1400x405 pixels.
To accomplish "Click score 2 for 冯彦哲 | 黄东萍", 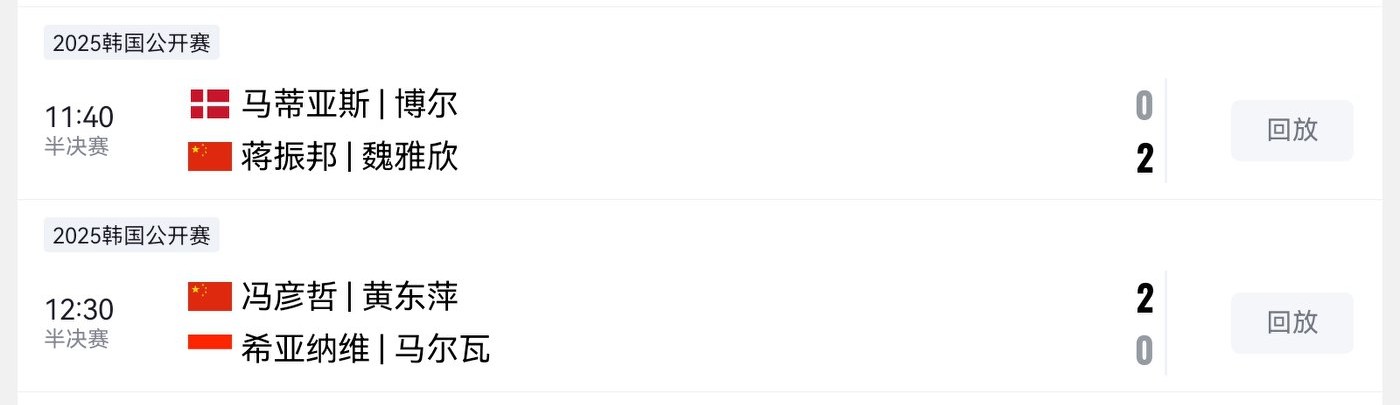I will pyautogui.click(x=1145, y=298).
